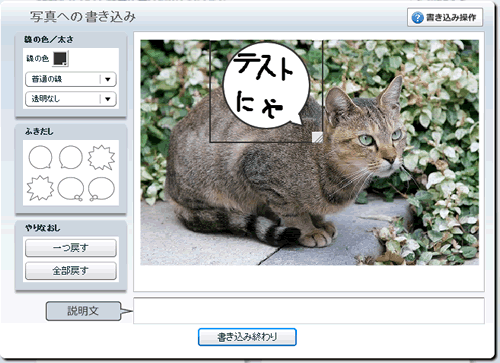Screen dimensions: 500x363
Task: Expand the 普通の線 line type dropdown
Action: tap(71, 79)
